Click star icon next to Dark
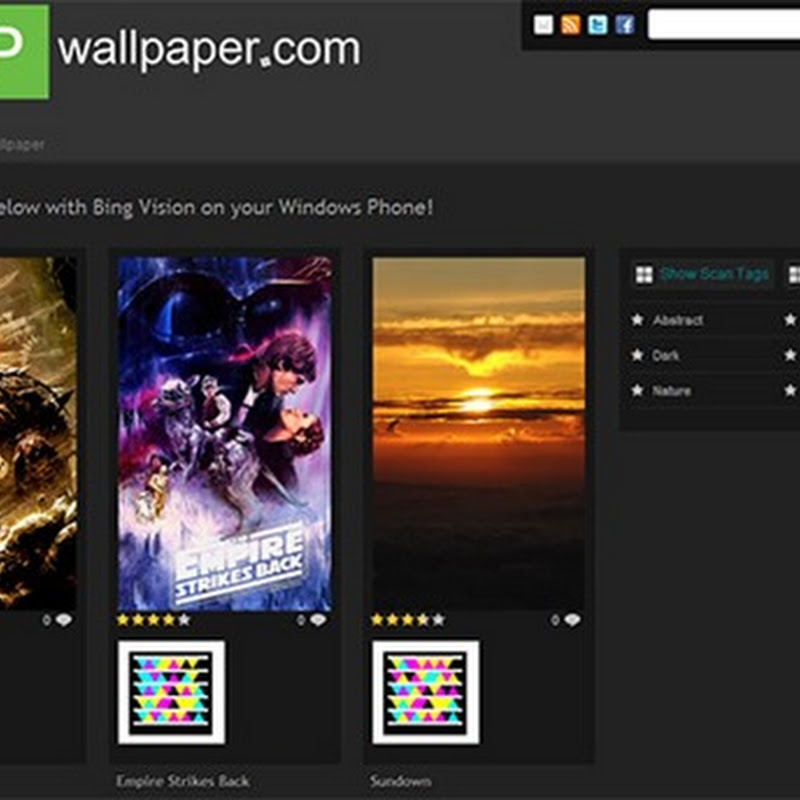 tap(637, 355)
